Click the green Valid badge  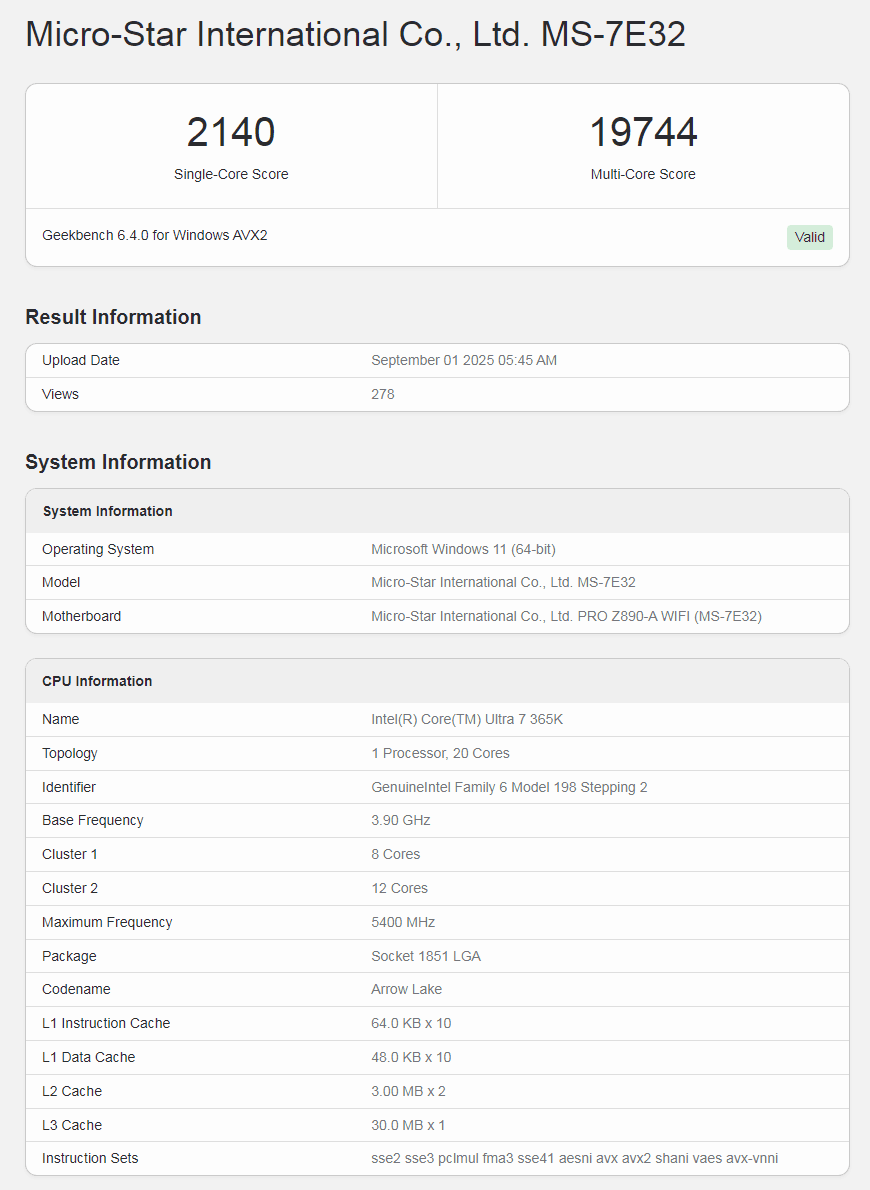coord(809,237)
